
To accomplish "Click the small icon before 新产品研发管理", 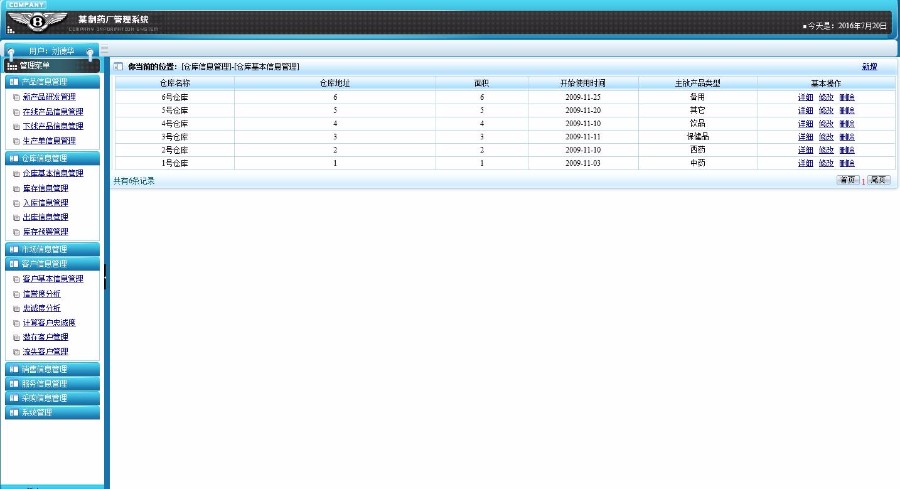I will [x=16, y=98].
